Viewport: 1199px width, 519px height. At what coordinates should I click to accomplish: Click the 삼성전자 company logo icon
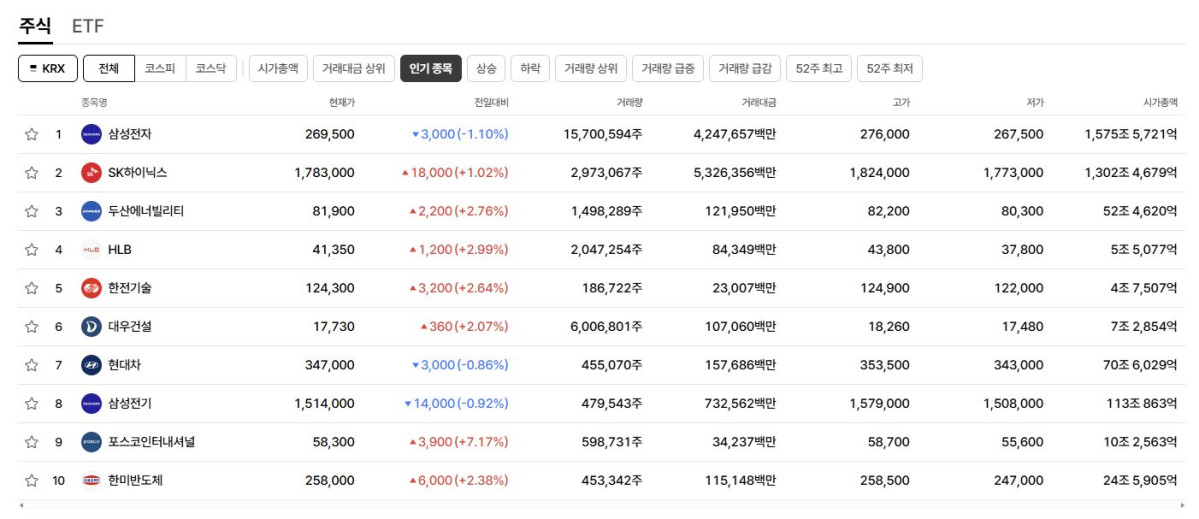click(91, 135)
